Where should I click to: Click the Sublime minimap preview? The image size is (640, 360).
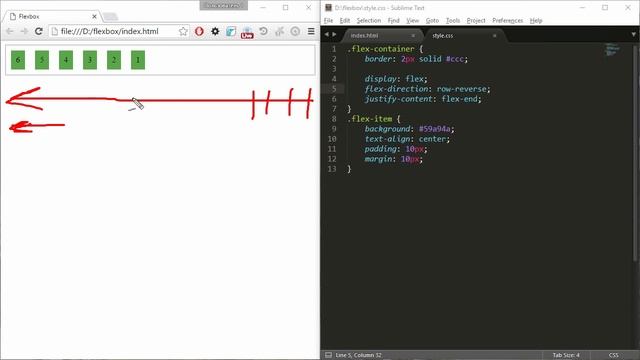pos(612,49)
